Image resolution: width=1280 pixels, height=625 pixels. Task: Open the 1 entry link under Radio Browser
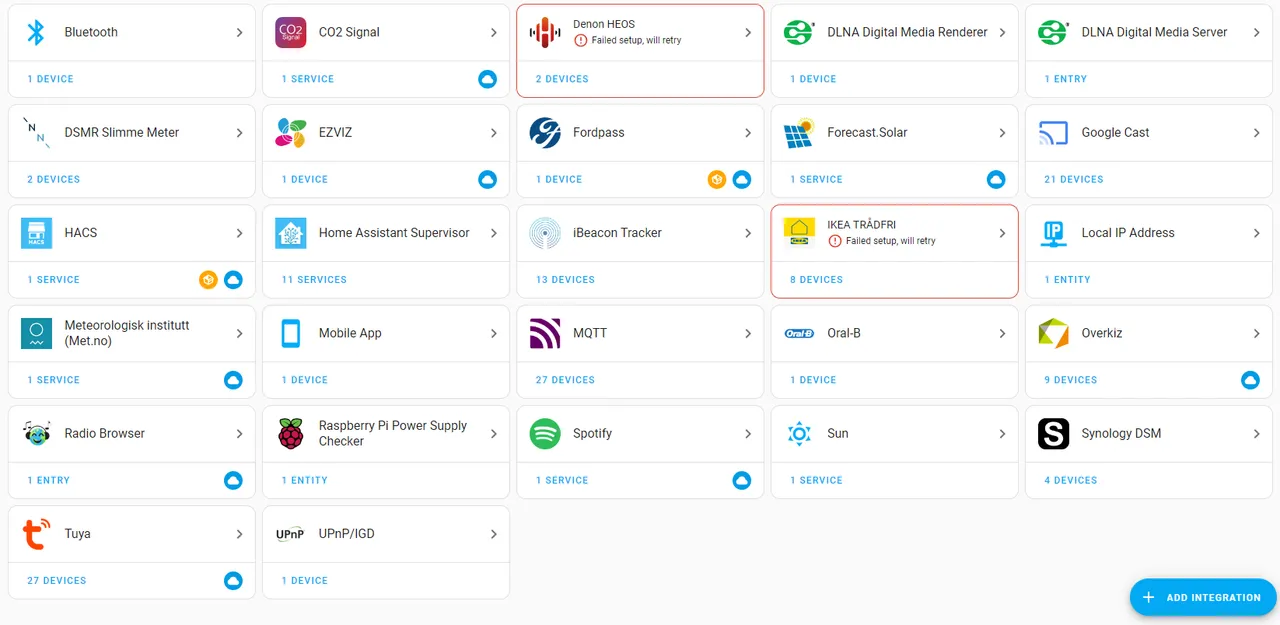click(48, 481)
